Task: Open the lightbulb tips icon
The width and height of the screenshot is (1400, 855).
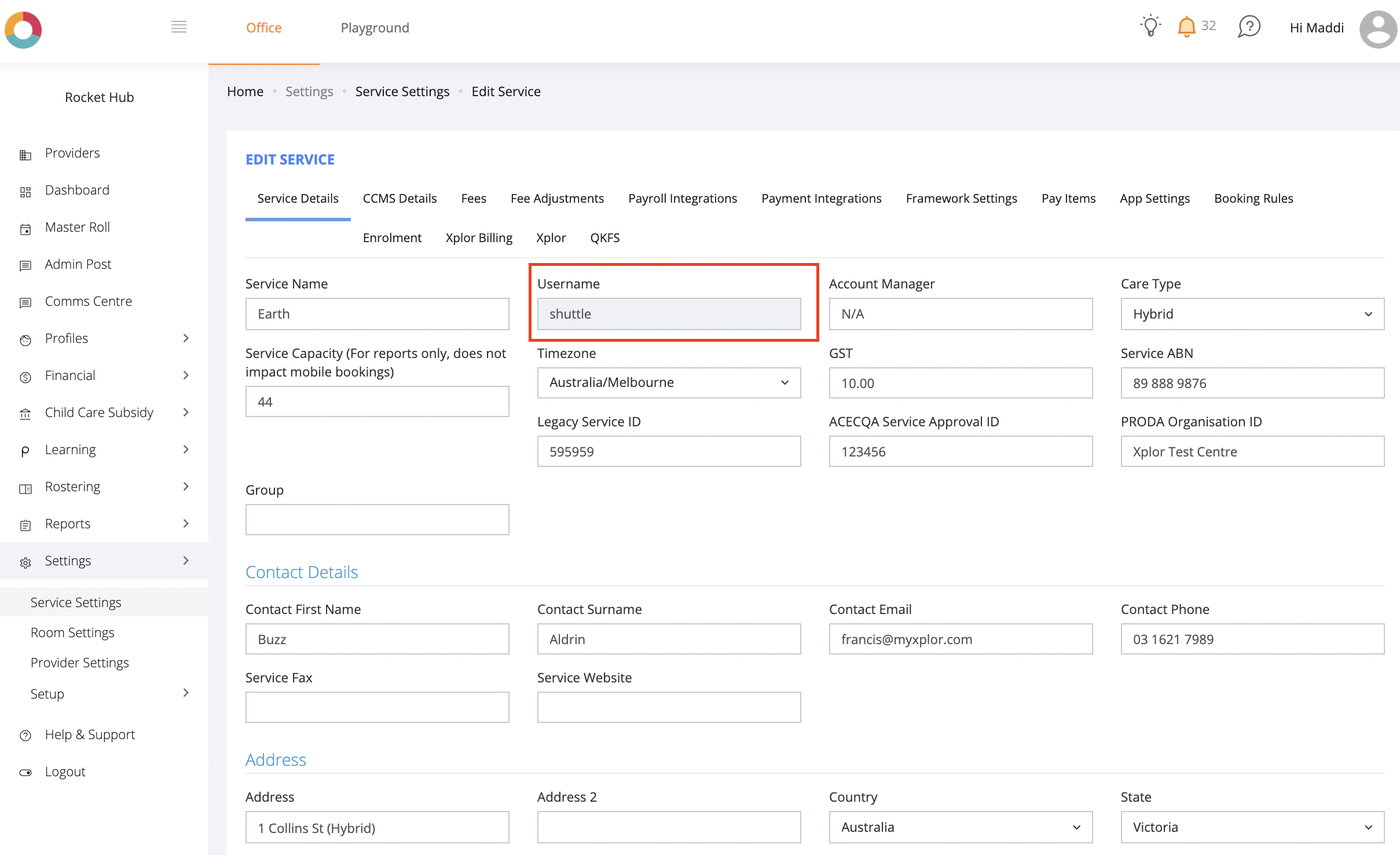Action: click(x=1150, y=26)
